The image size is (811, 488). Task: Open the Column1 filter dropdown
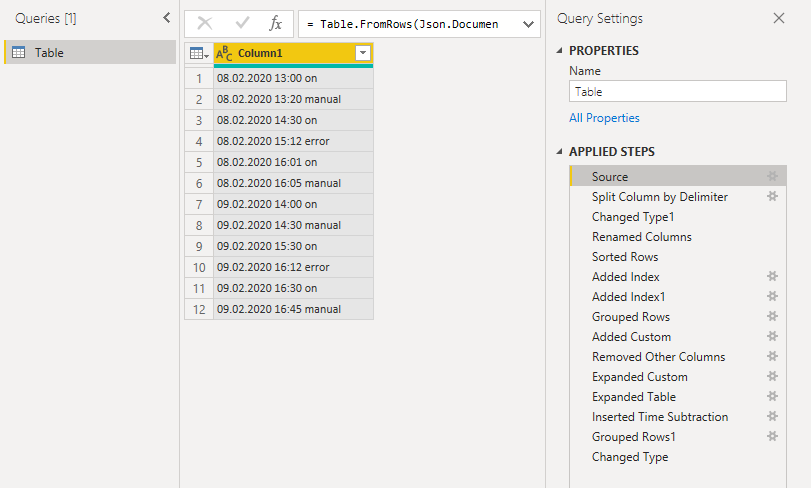[363, 53]
